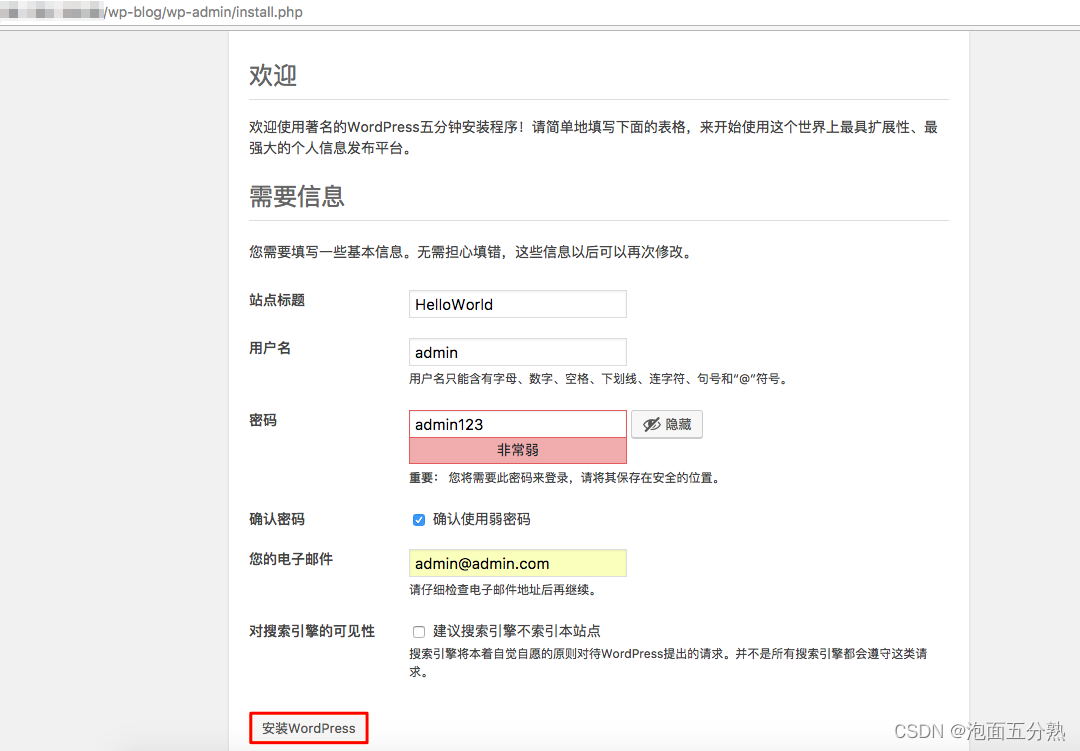Click the crossed-out eye icon in the 隐藏 button
Screen dimensions: 1080x751
[651, 424]
